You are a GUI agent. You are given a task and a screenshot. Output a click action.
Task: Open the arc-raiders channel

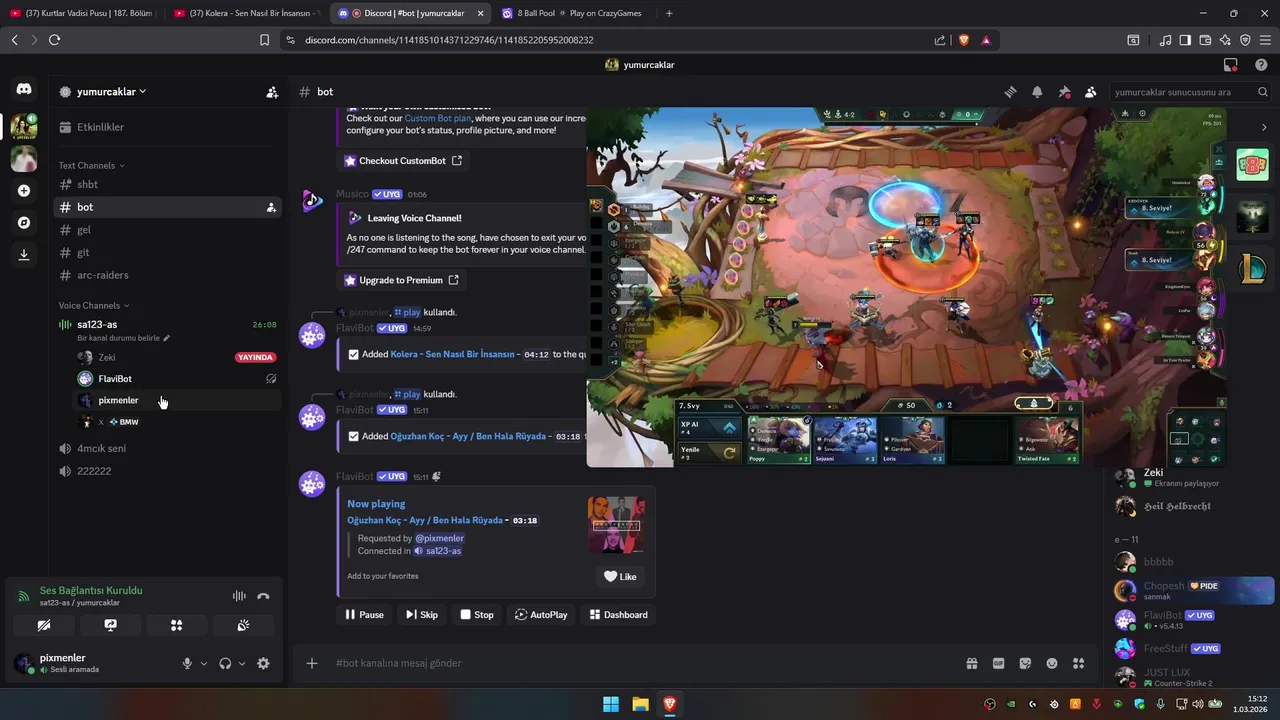pos(166,275)
